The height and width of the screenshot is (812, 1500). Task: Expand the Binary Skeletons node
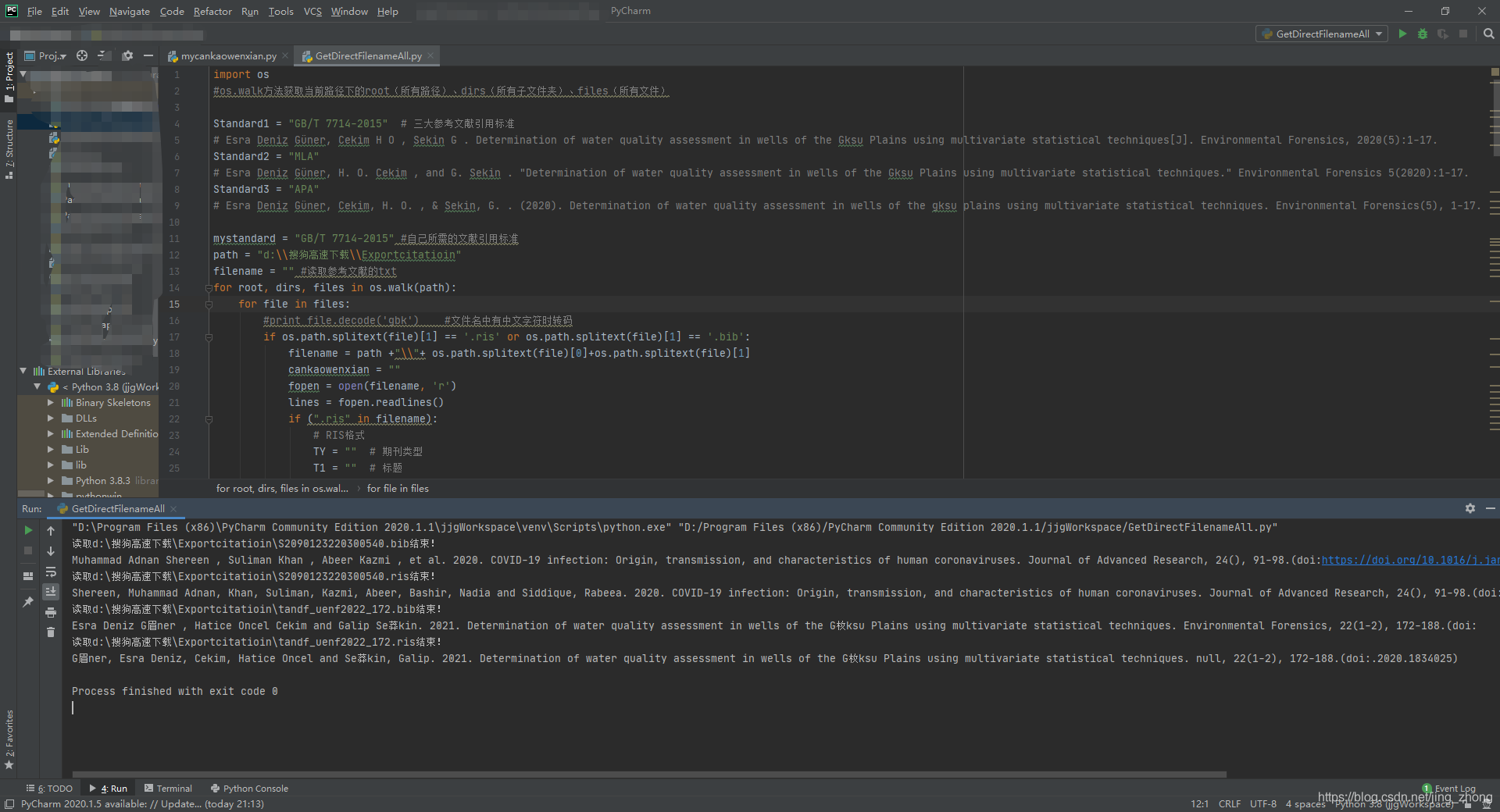pos(51,402)
